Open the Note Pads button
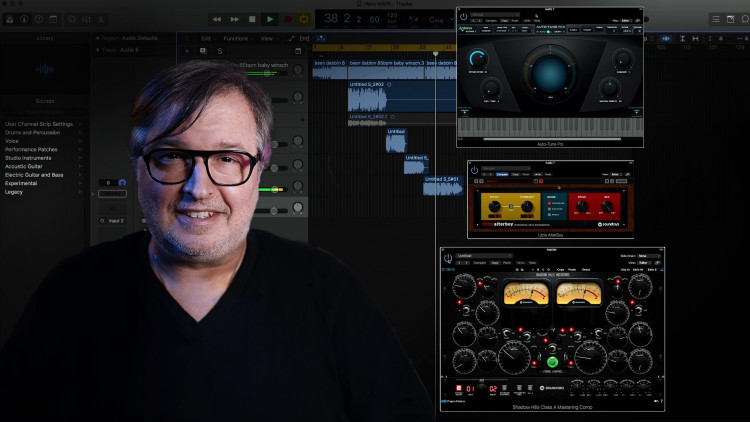The width and height of the screenshot is (750, 422). click(730, 19)
